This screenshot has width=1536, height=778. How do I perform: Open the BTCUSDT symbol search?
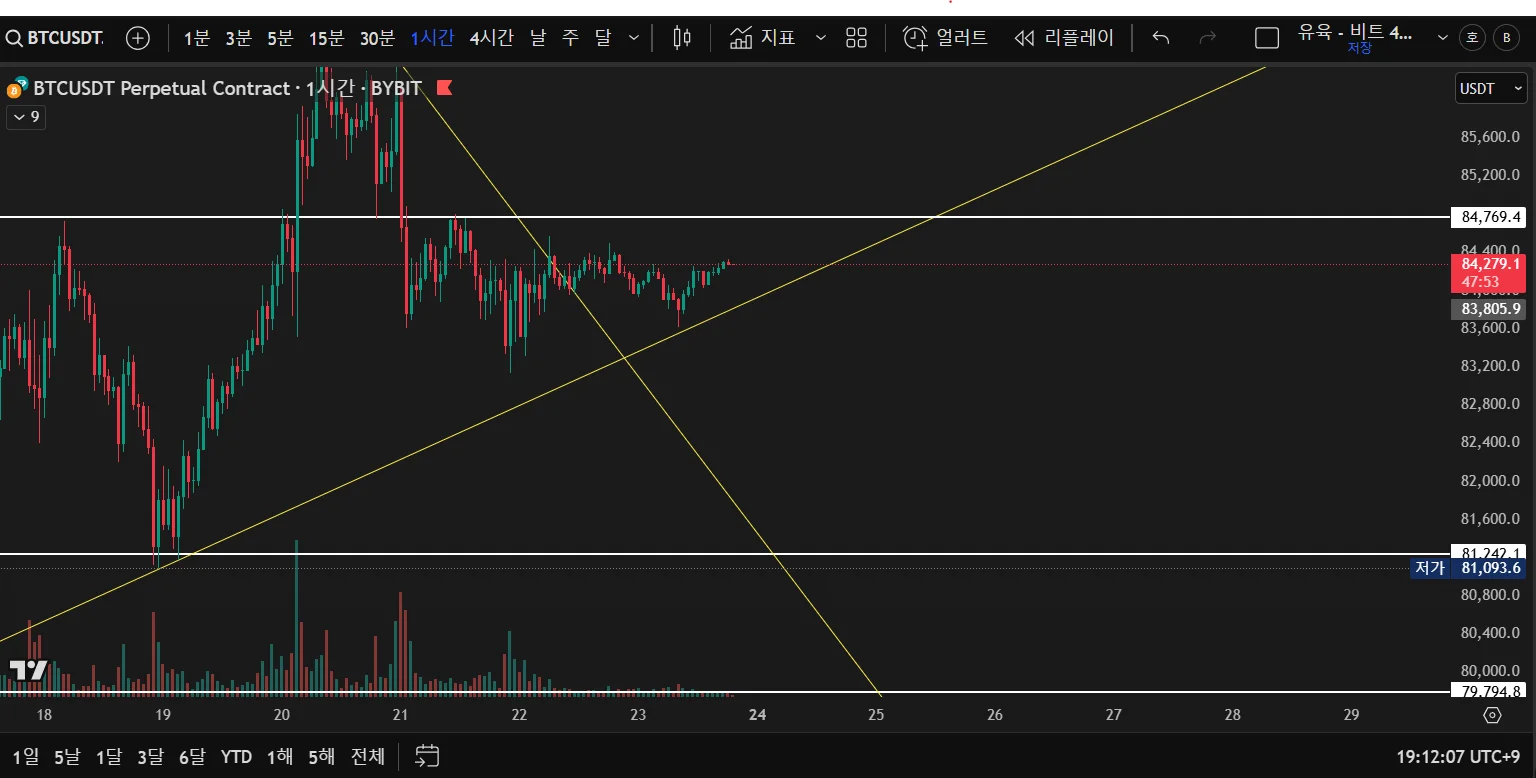(x=55, y=38)
